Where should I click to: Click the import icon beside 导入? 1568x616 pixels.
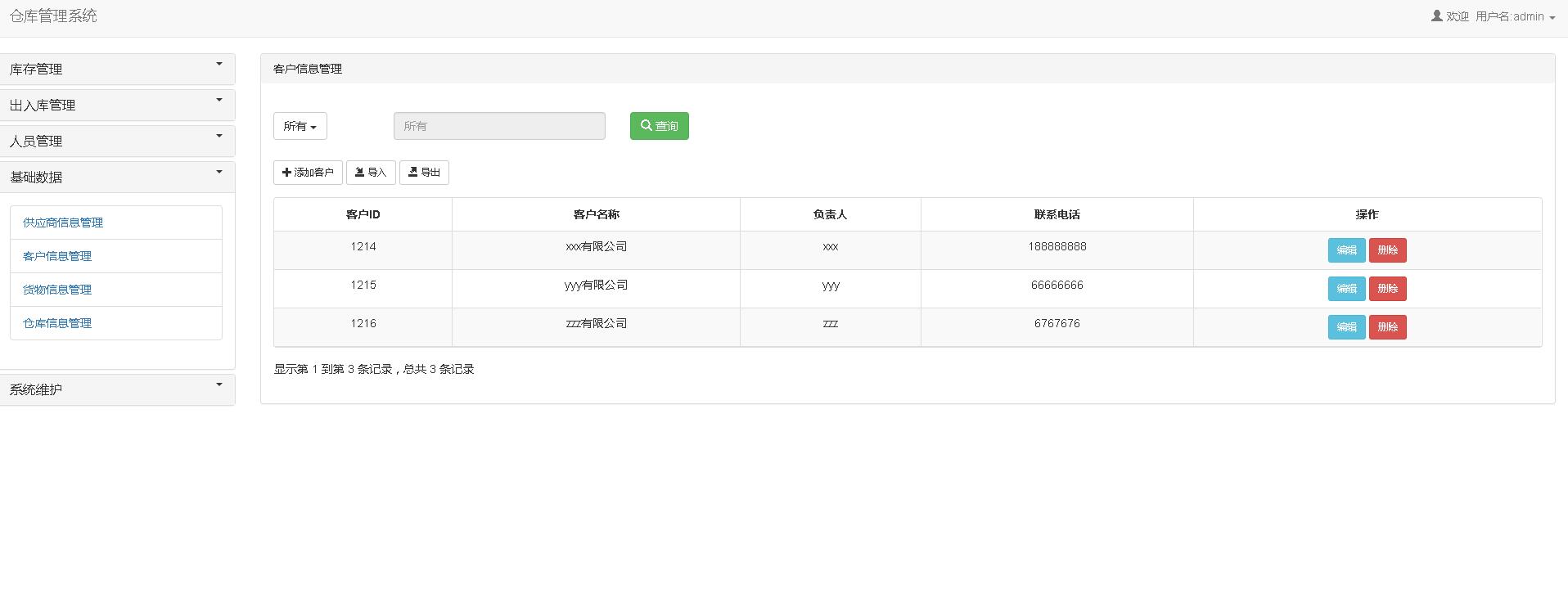click(x=359, y=173)
